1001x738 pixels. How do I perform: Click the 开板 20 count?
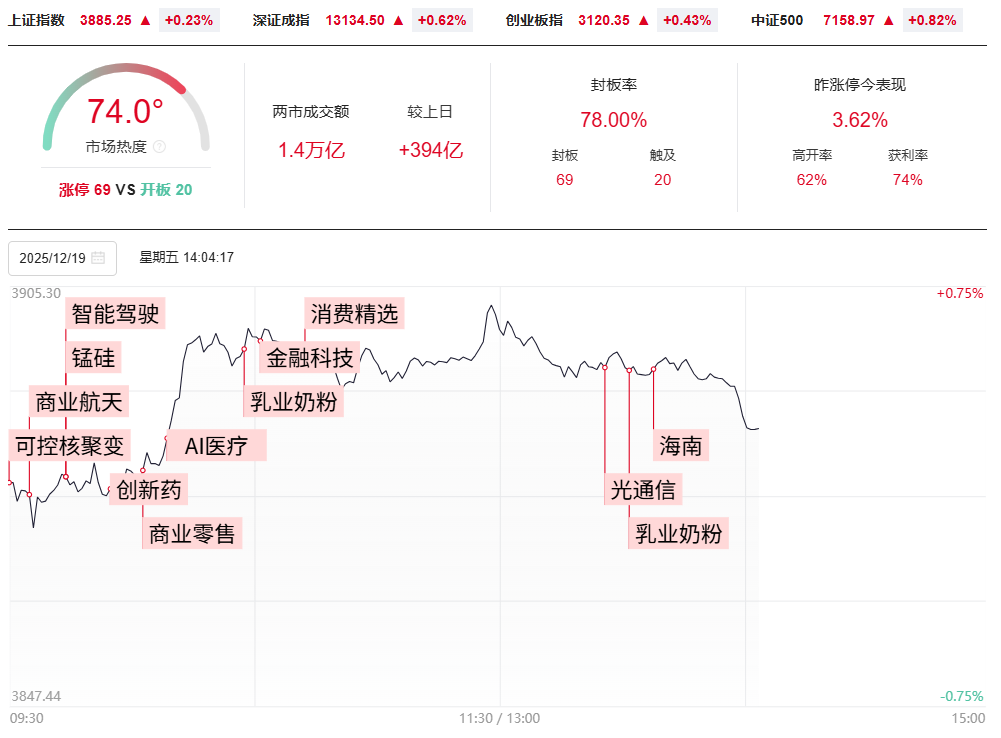click(166, 190)
